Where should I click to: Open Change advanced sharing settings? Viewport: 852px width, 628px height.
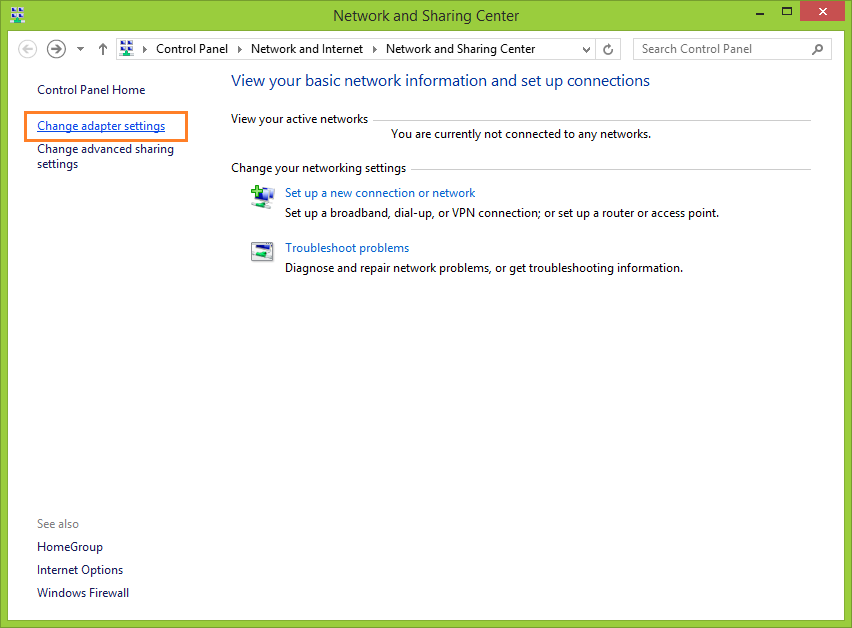[105, 156]
